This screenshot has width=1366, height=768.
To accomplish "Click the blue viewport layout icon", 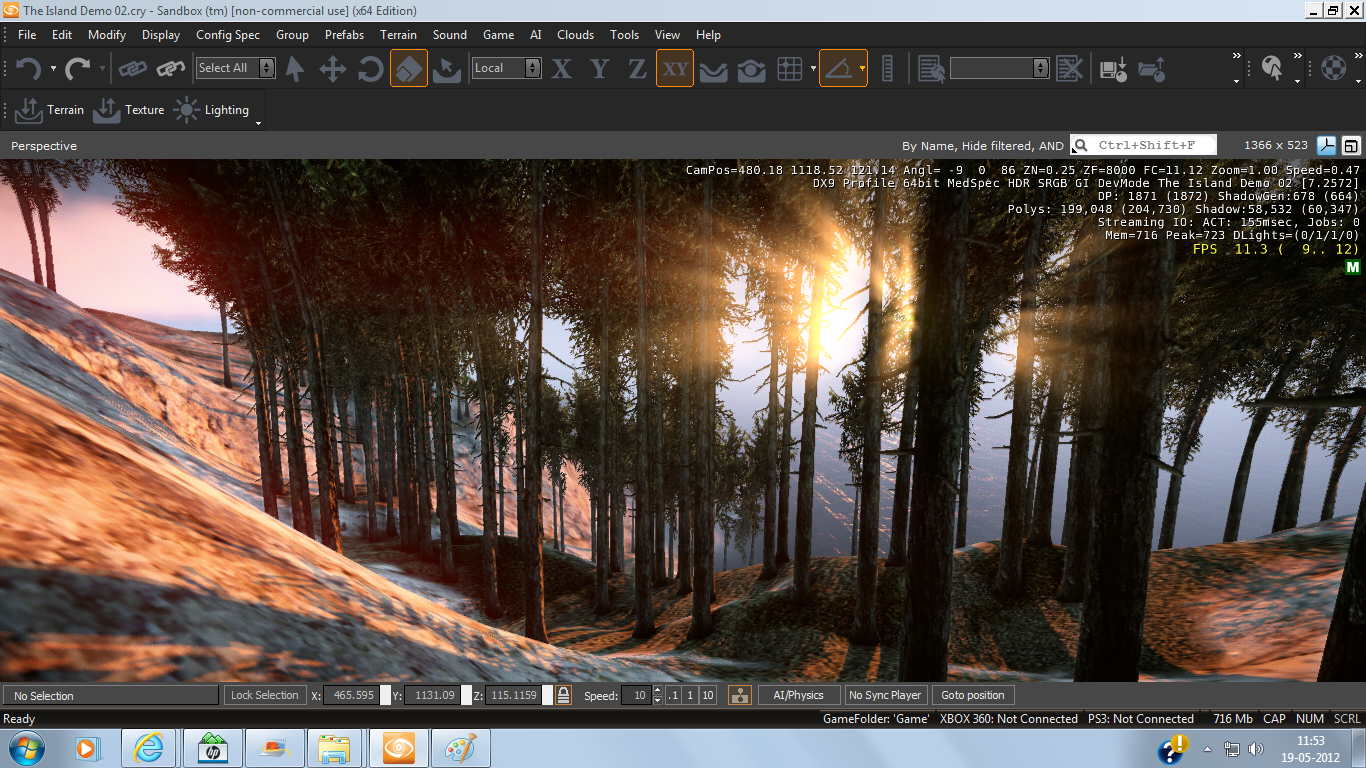I will pos(1327,145).
